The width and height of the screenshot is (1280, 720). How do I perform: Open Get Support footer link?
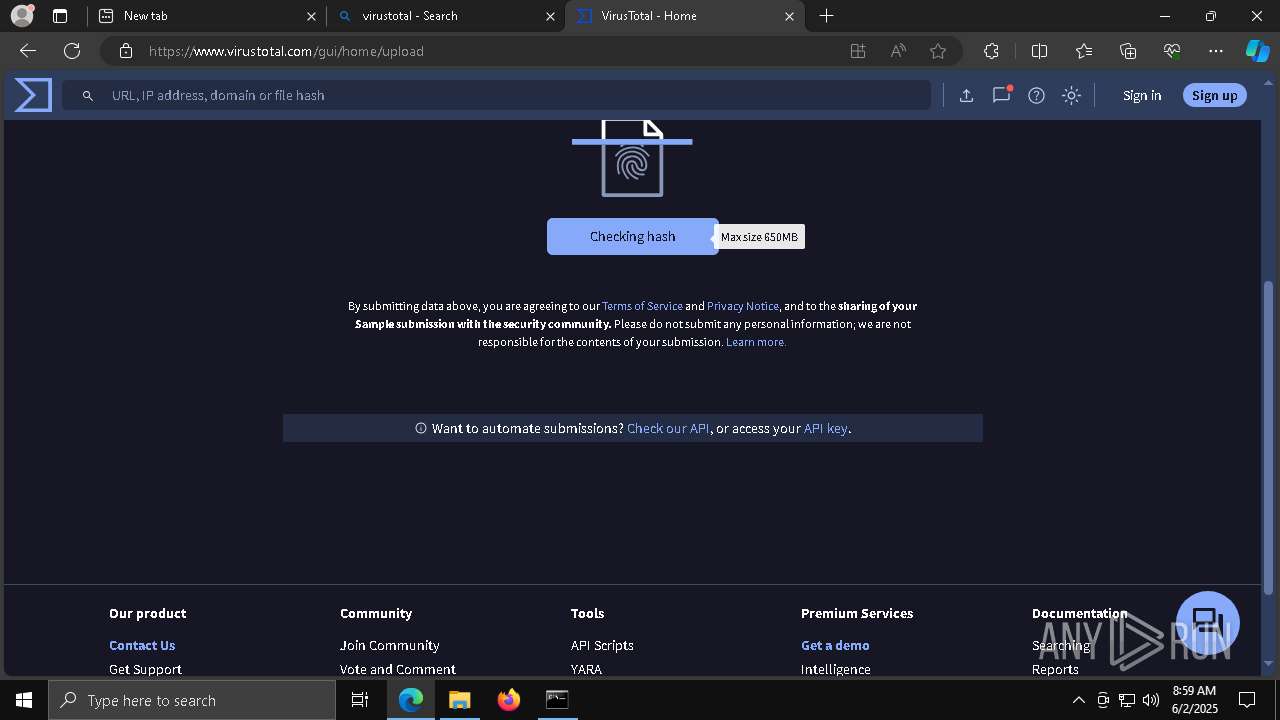(x=145, y=669)
